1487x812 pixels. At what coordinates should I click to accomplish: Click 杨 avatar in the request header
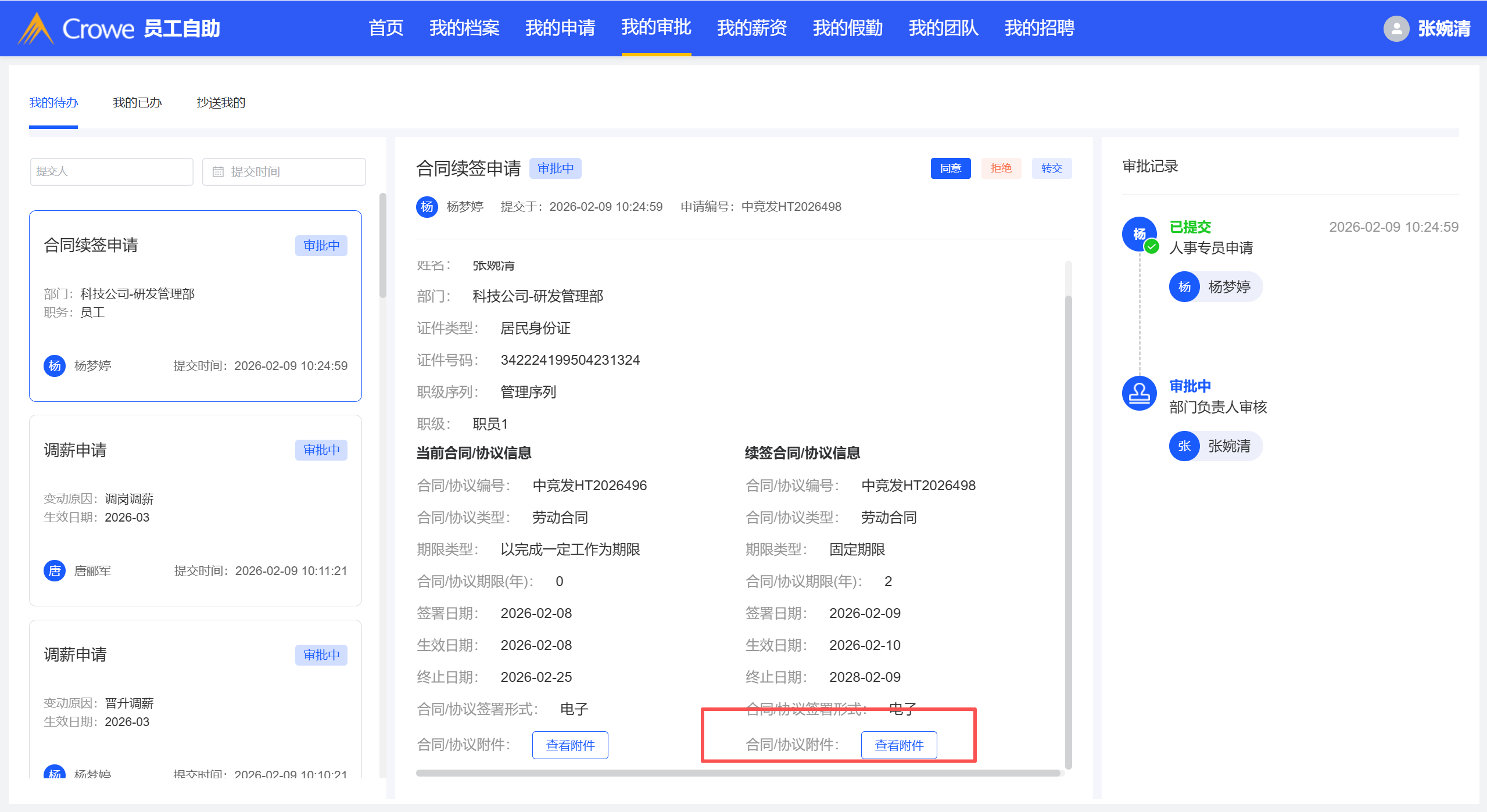pyautogui.click(x=427, y=207)
